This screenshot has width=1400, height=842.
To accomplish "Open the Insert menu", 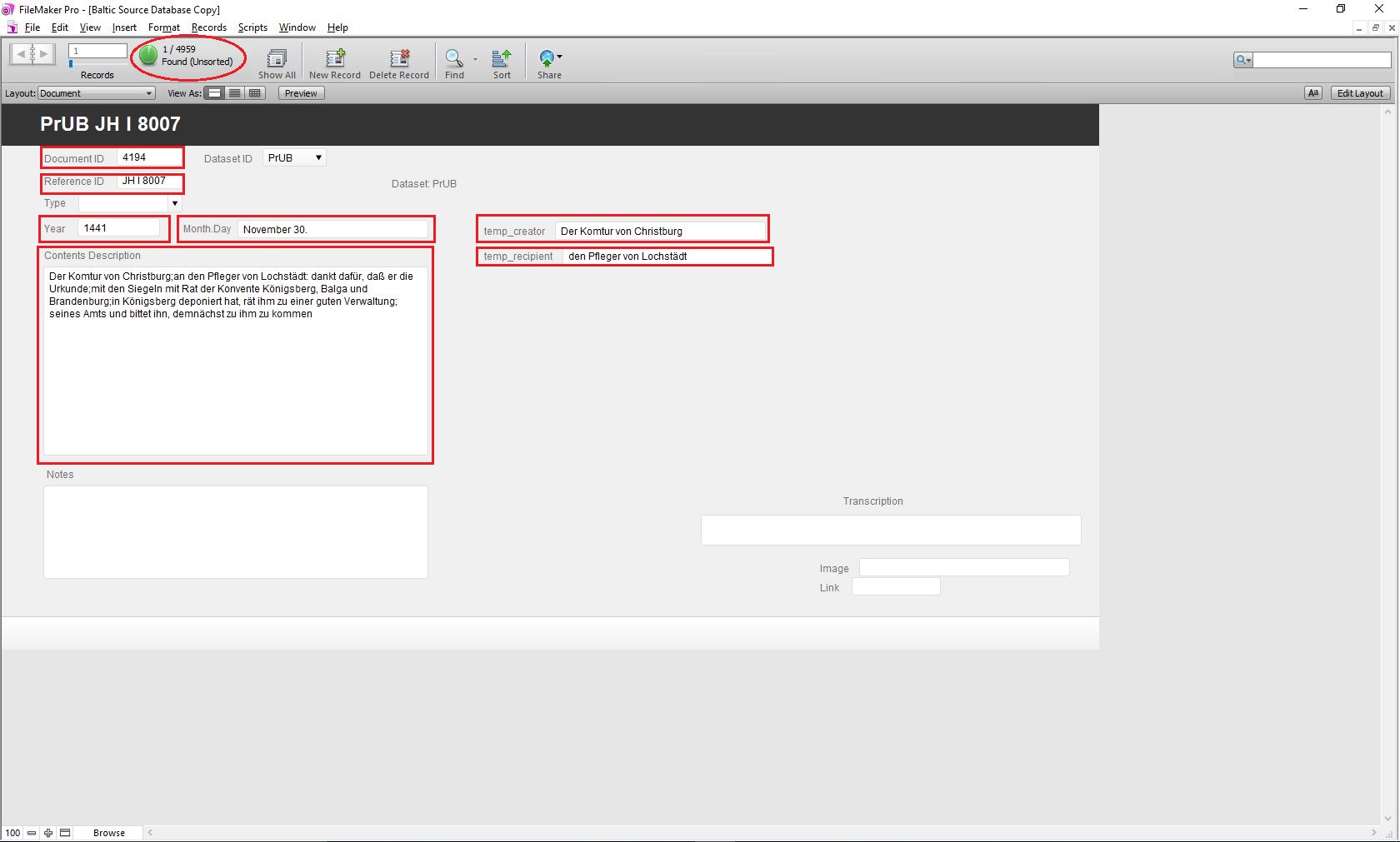I will (124, 27).
